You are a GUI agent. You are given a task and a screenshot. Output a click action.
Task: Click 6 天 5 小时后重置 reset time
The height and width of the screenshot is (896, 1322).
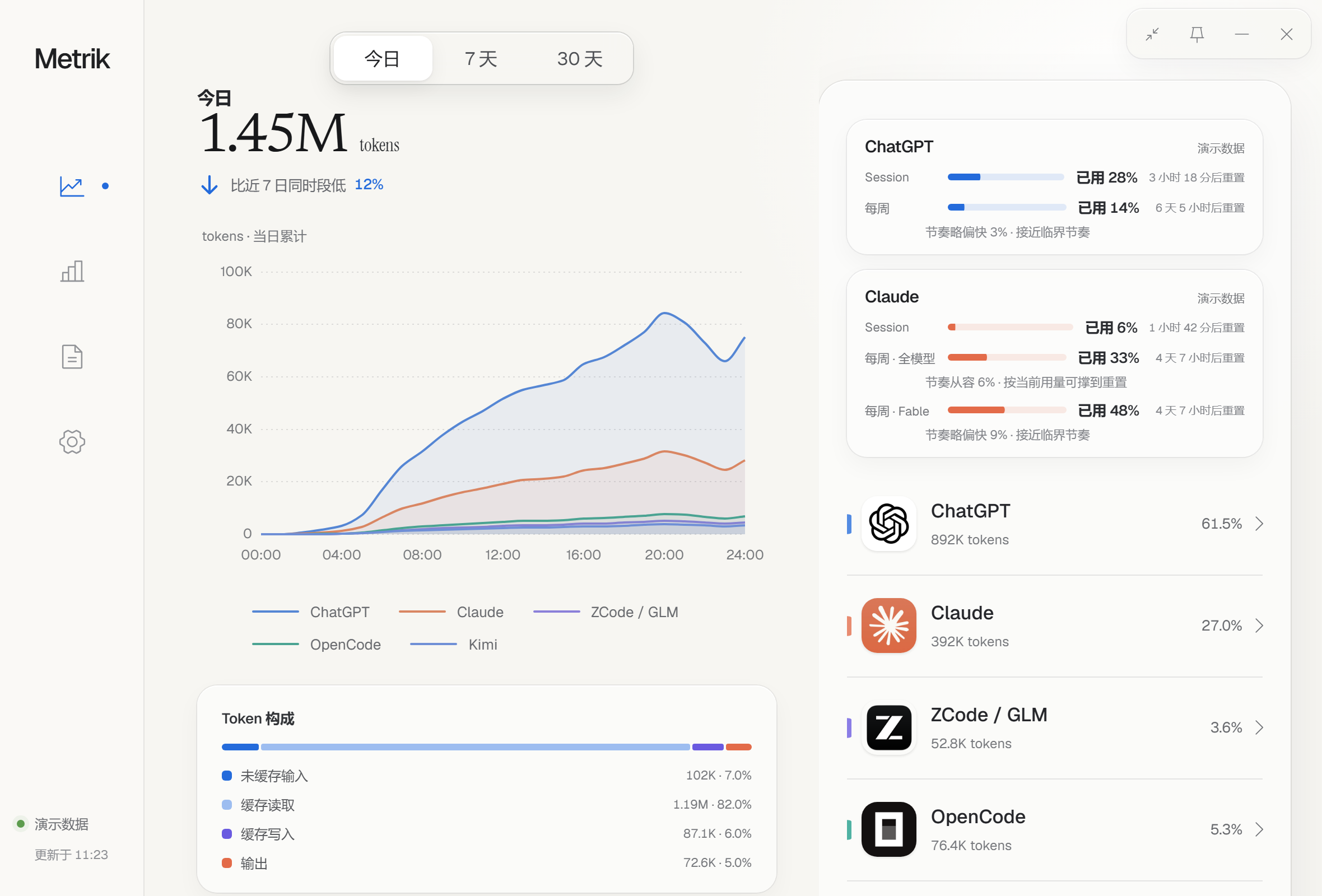pyautogui.click(x=1200, y=208)
